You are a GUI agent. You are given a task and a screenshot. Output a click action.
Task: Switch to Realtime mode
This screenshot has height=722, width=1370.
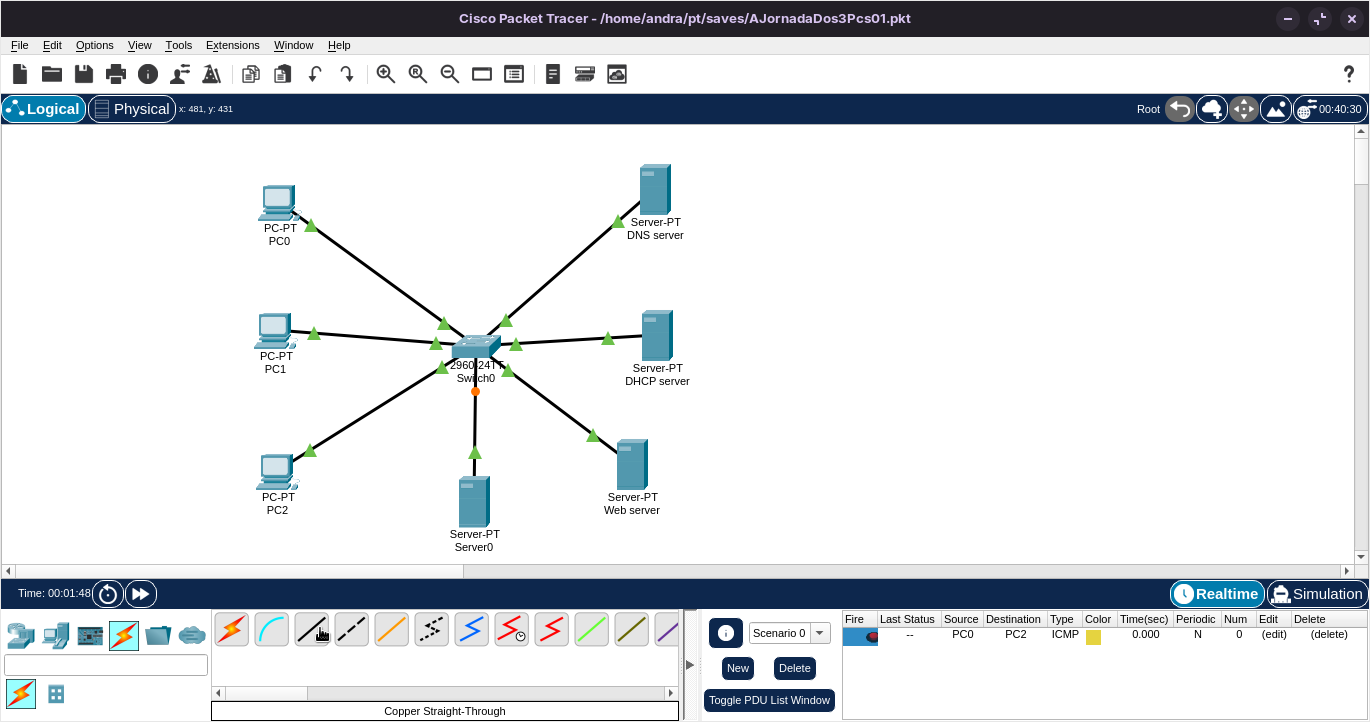[x=1217, y=594]
